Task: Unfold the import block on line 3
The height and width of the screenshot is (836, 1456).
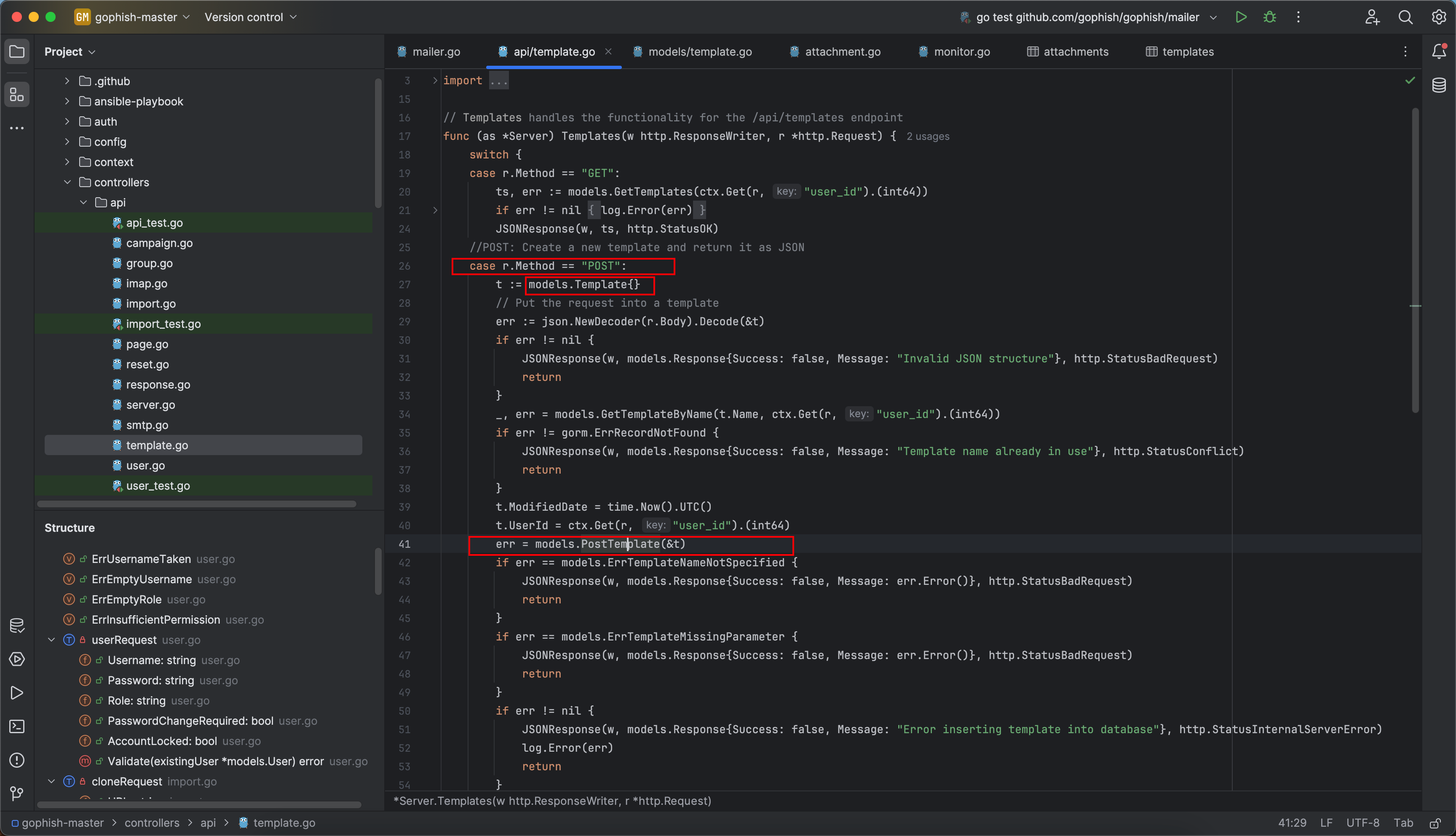Action: point(435,80)
